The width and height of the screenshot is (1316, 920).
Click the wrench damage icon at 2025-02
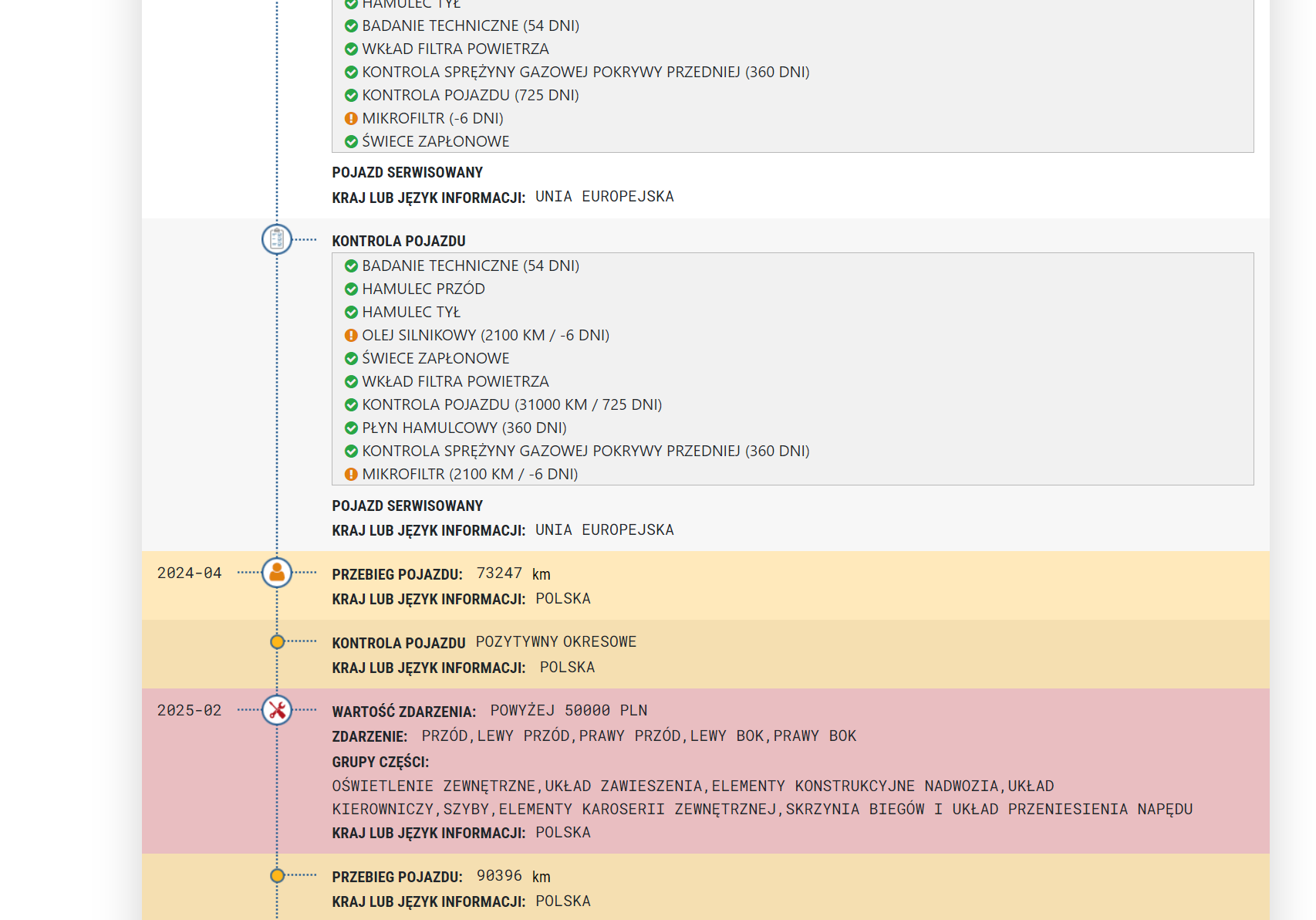coord(277,710)
